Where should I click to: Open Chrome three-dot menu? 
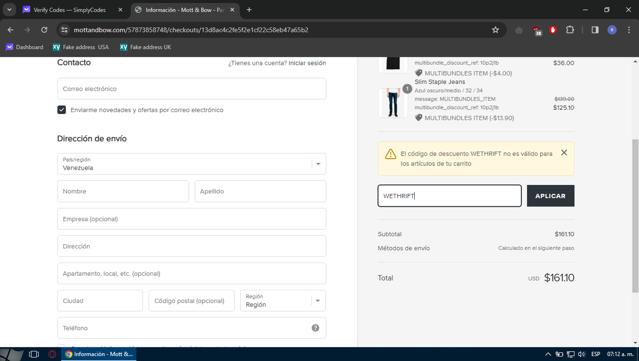629,30
